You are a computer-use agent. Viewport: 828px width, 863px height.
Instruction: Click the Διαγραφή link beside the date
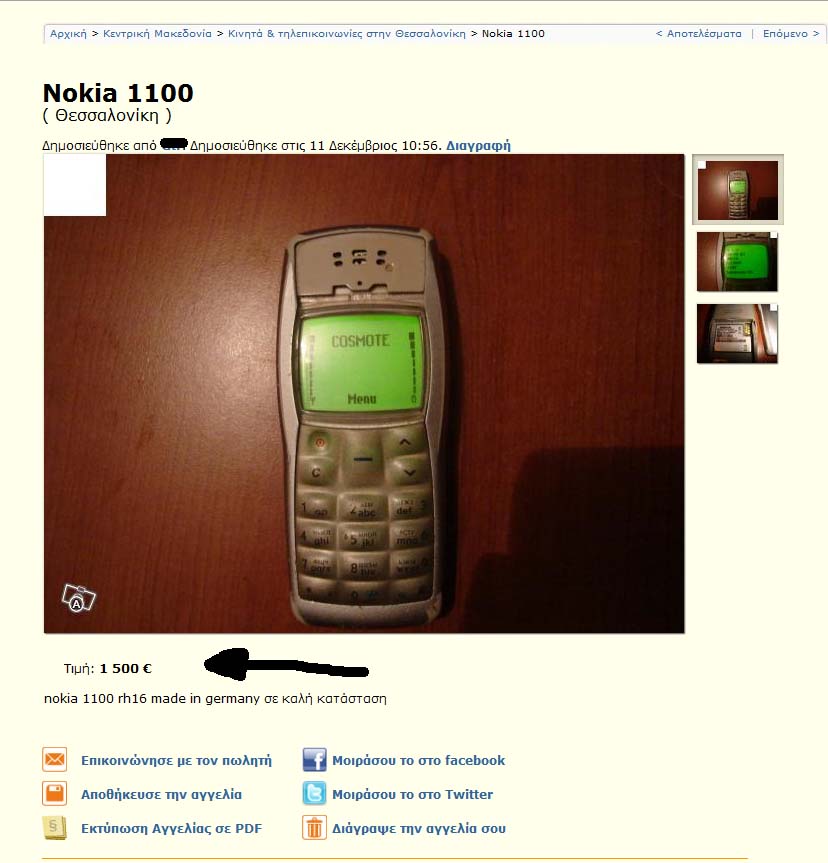tap(478, 146)
